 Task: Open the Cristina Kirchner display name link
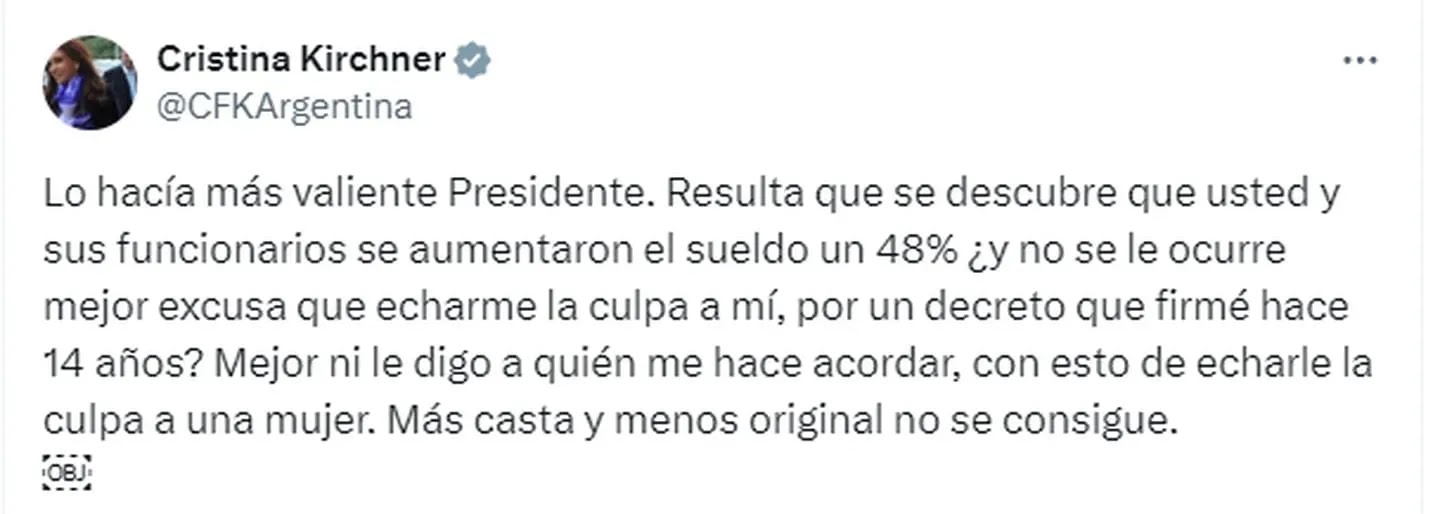point(300,60)
